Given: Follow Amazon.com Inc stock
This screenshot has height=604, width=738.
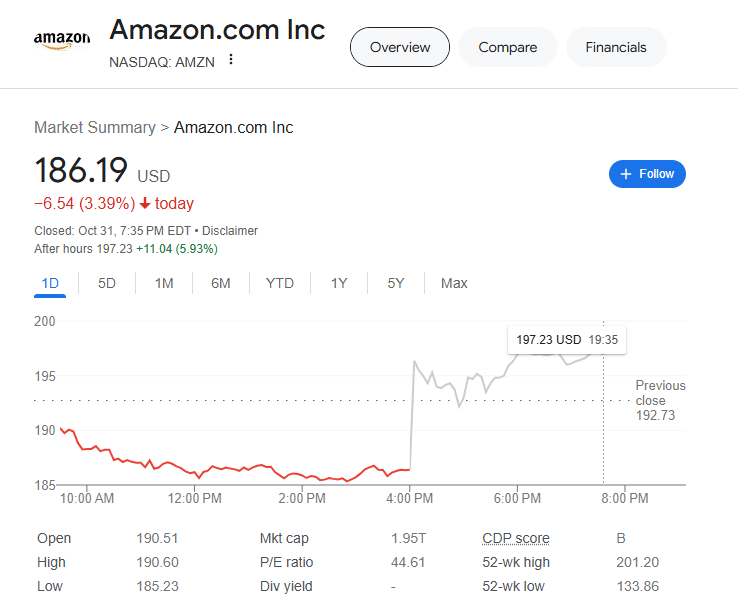Looking at the screenshot, I should pyautogui.click(x=647, y=174).
